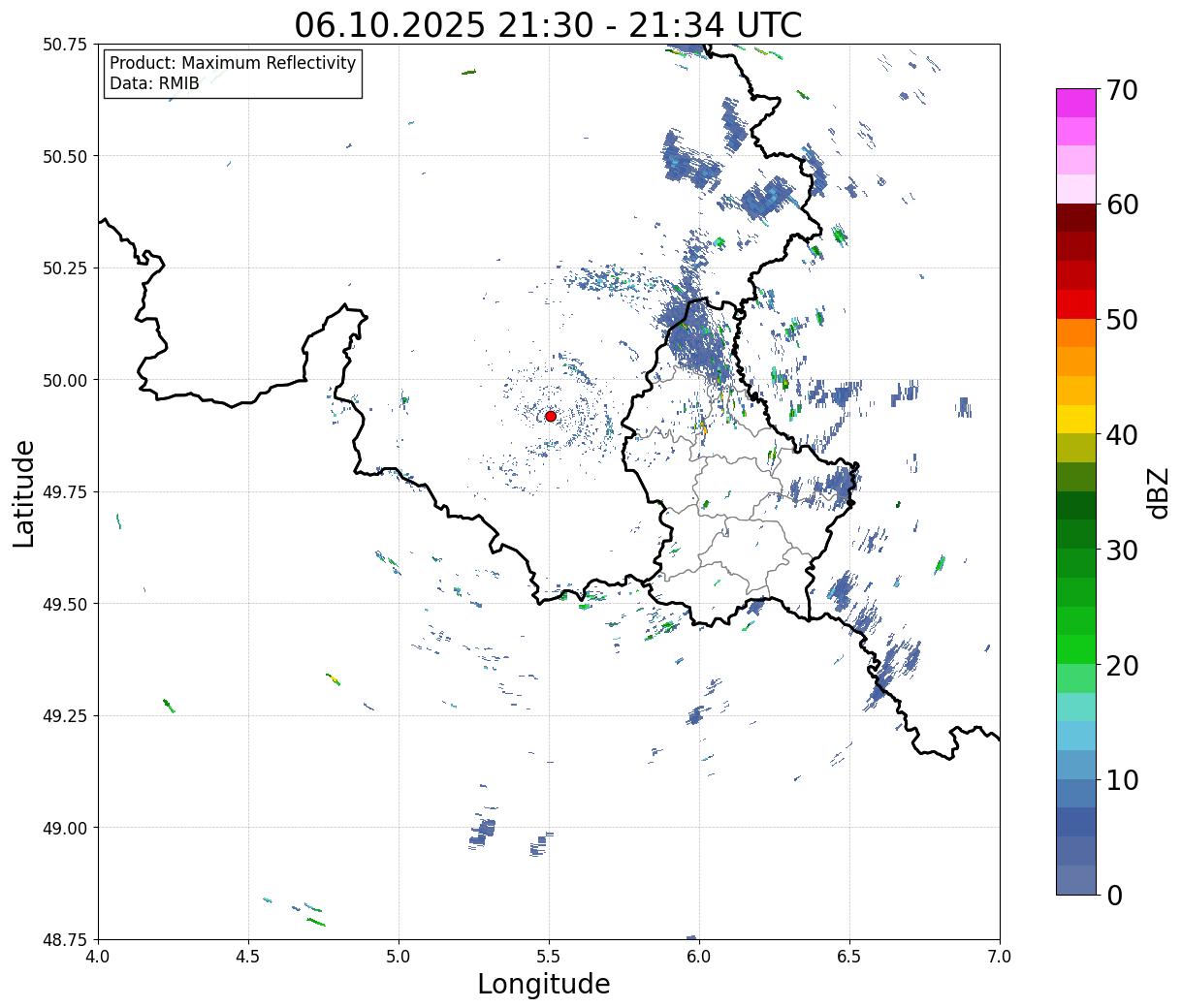Click latitude tick label 50.50

pos(65,156)
